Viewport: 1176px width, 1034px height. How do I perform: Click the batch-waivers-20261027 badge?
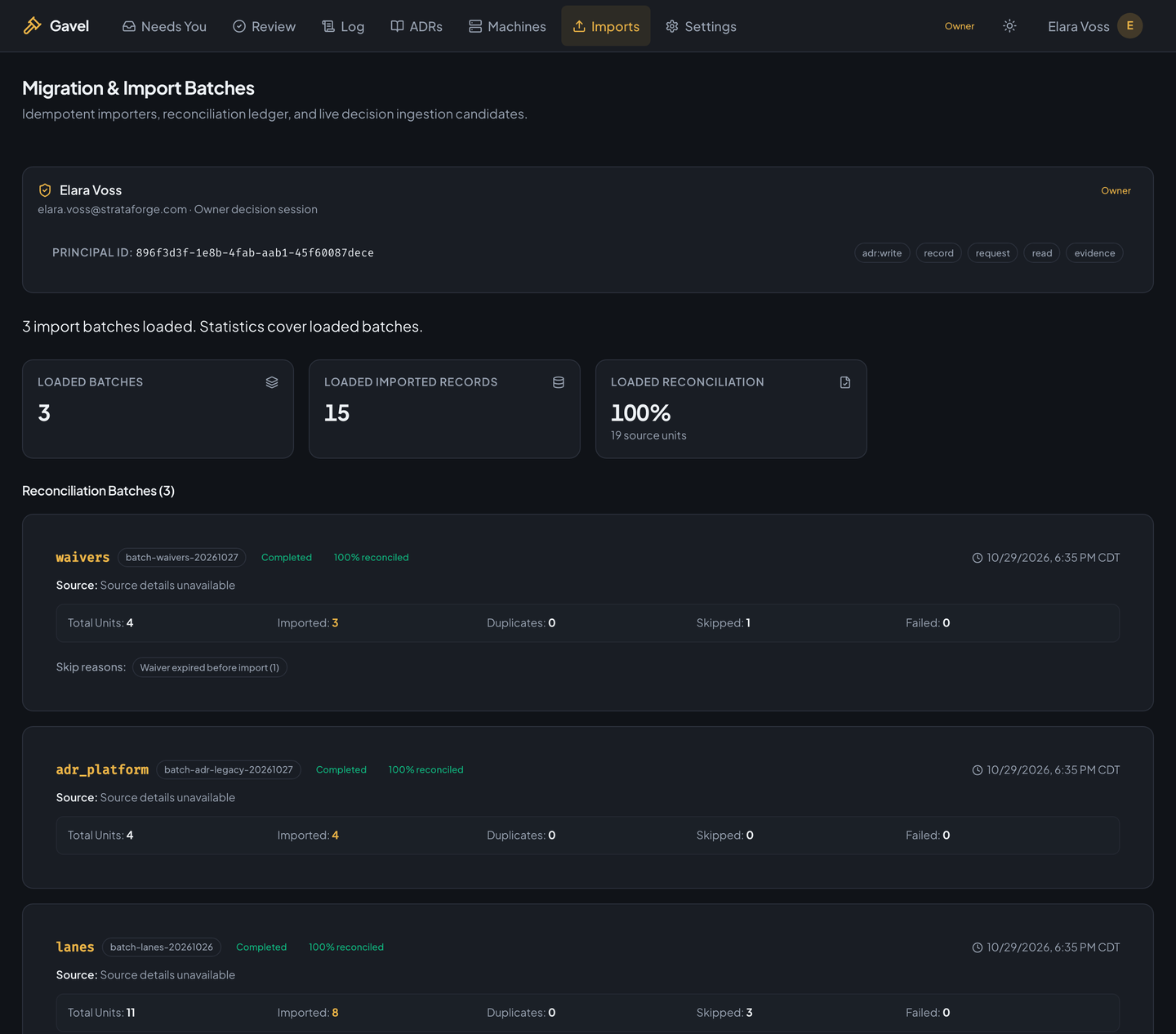click(182, 557)
